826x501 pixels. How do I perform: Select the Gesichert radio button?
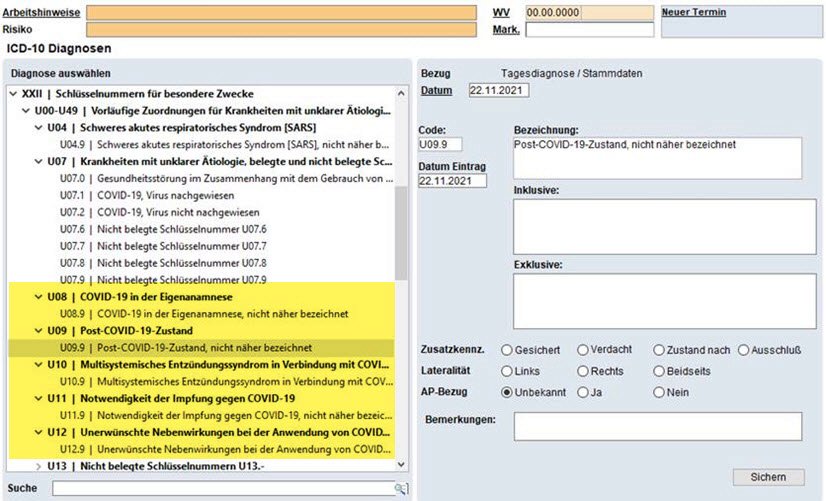[x=507, y=350]
